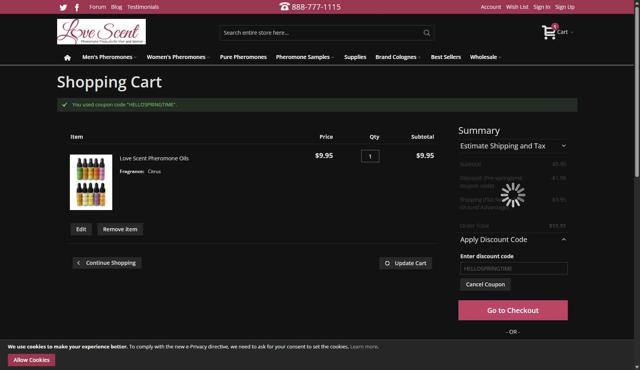Click the Love Scent Pheromone Oils thumbnail
The image size is (640, 370).
click(x=91, y=182)
